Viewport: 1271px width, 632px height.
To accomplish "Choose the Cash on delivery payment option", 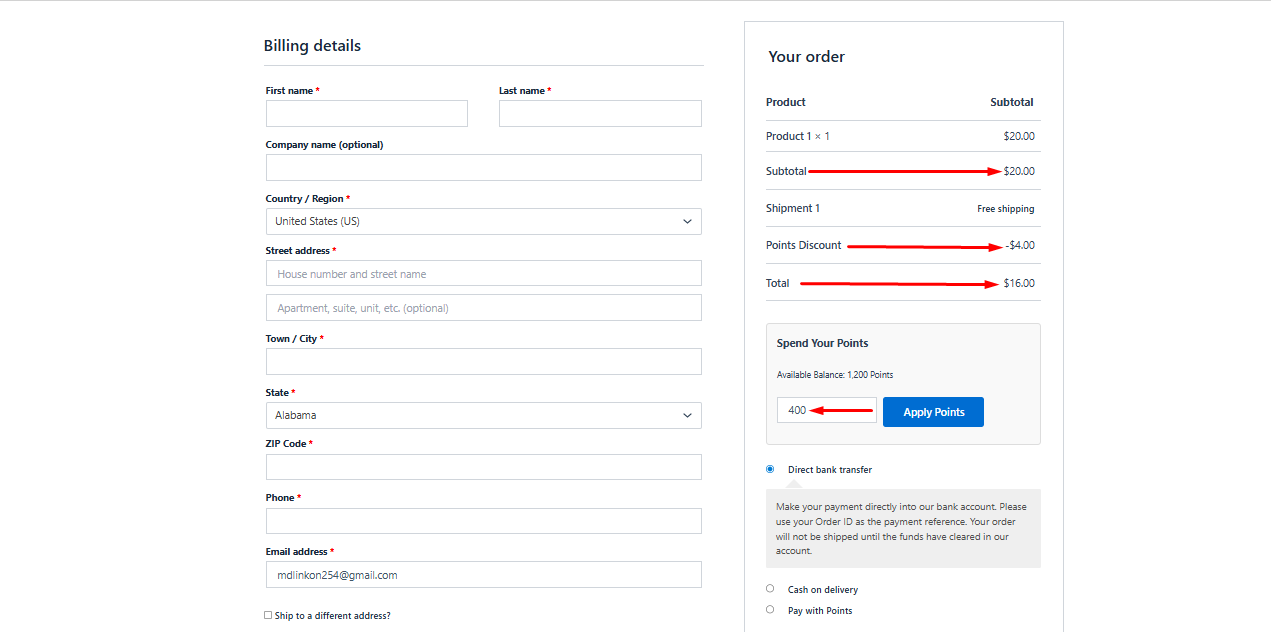I will coord(770,588).
